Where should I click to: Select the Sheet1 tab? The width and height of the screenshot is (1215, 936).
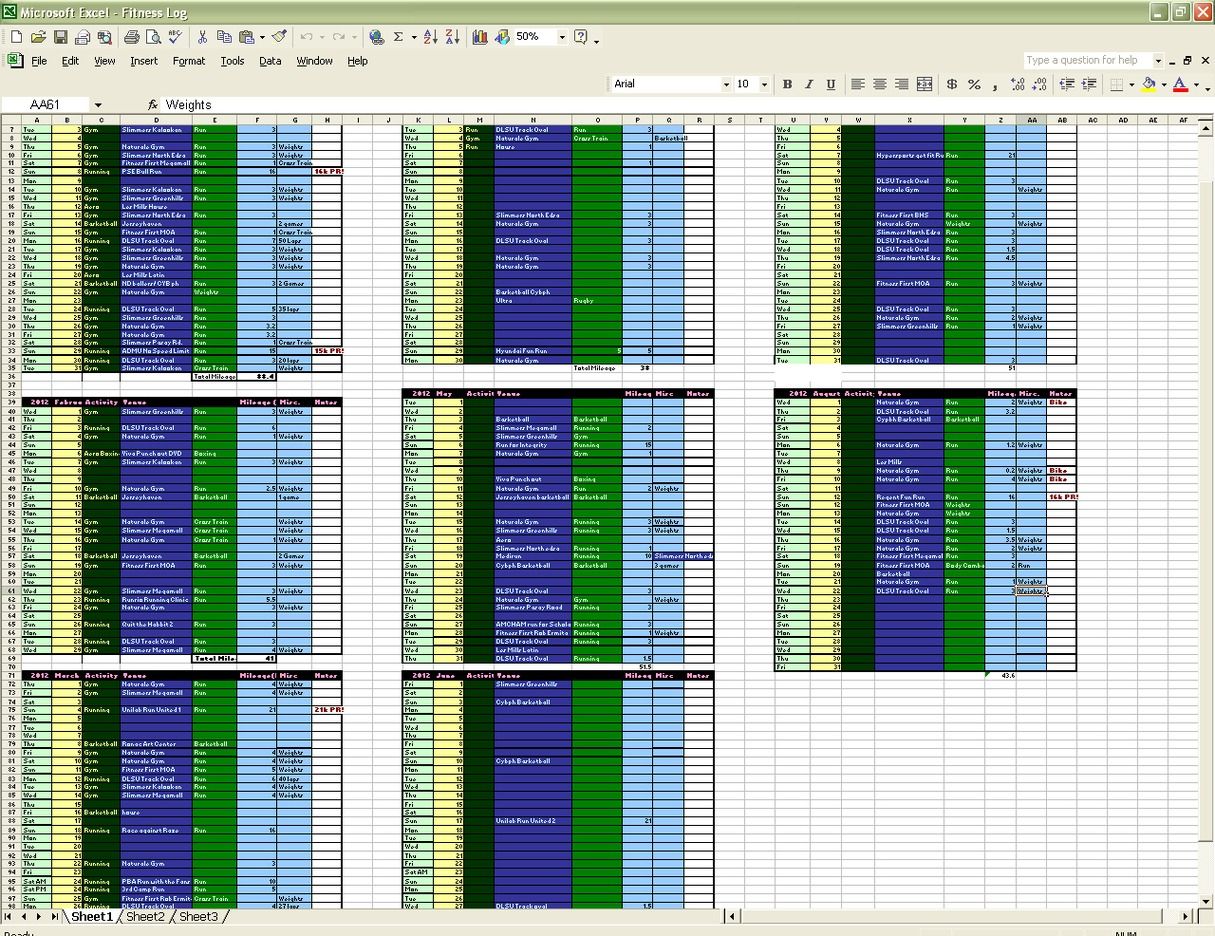[92, 916]
